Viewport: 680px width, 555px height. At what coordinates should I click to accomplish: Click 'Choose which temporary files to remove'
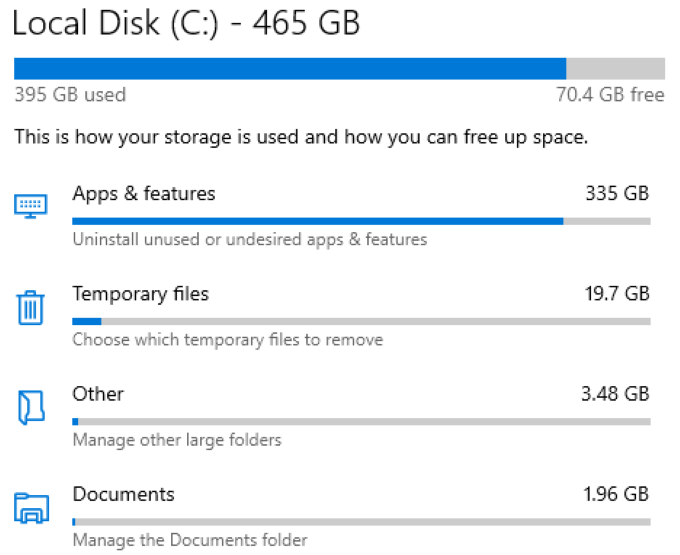(227, 340)
